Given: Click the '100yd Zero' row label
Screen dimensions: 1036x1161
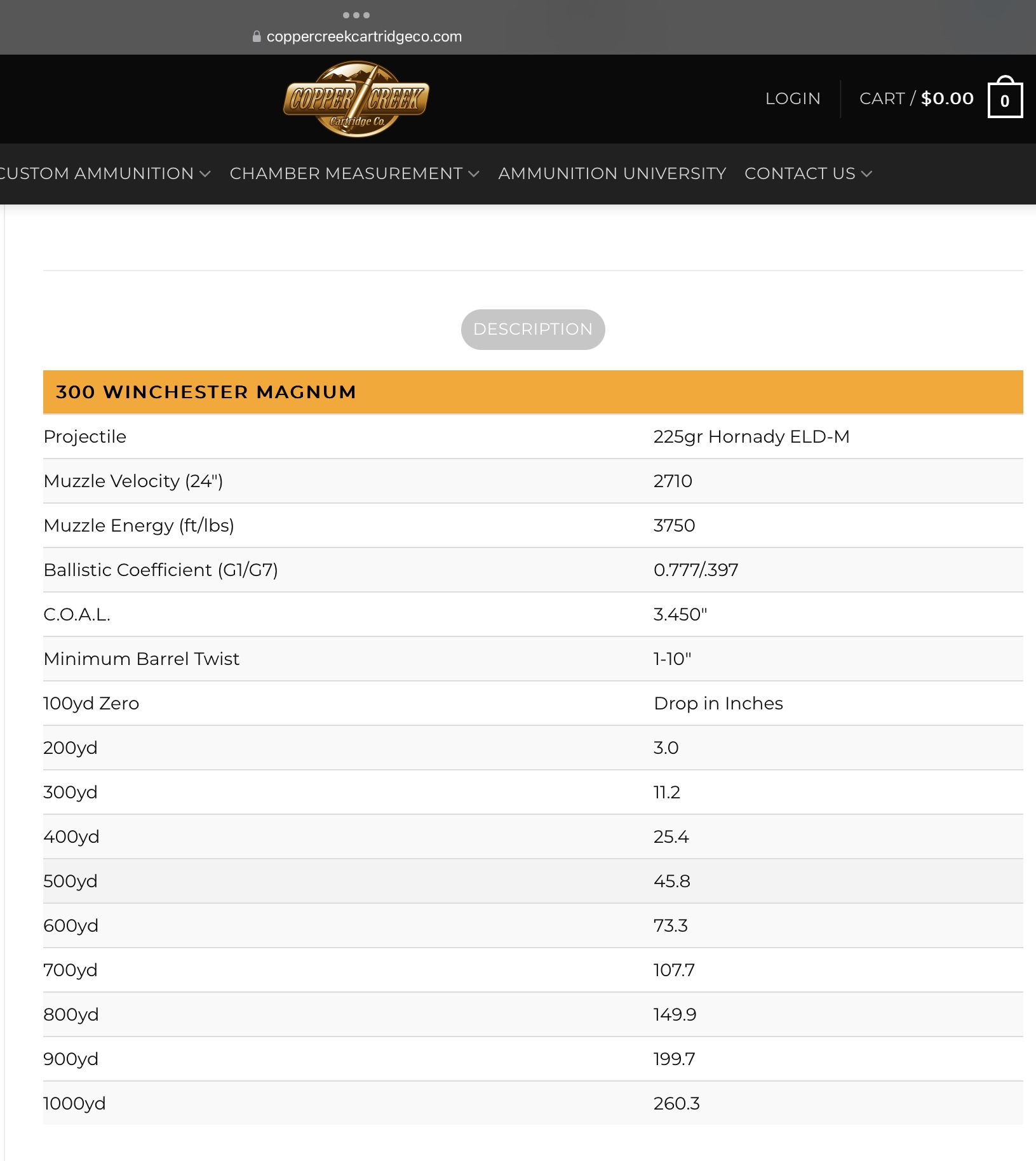Looking at the screenshot, I should pyautogui.click(x=91, y=704).
